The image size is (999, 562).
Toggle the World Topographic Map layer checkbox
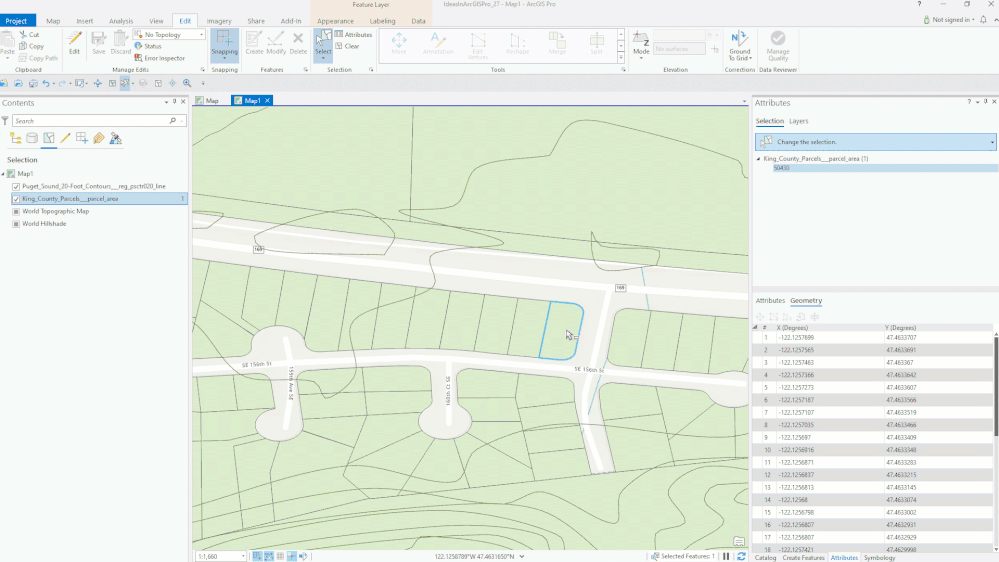click(15, 211)
